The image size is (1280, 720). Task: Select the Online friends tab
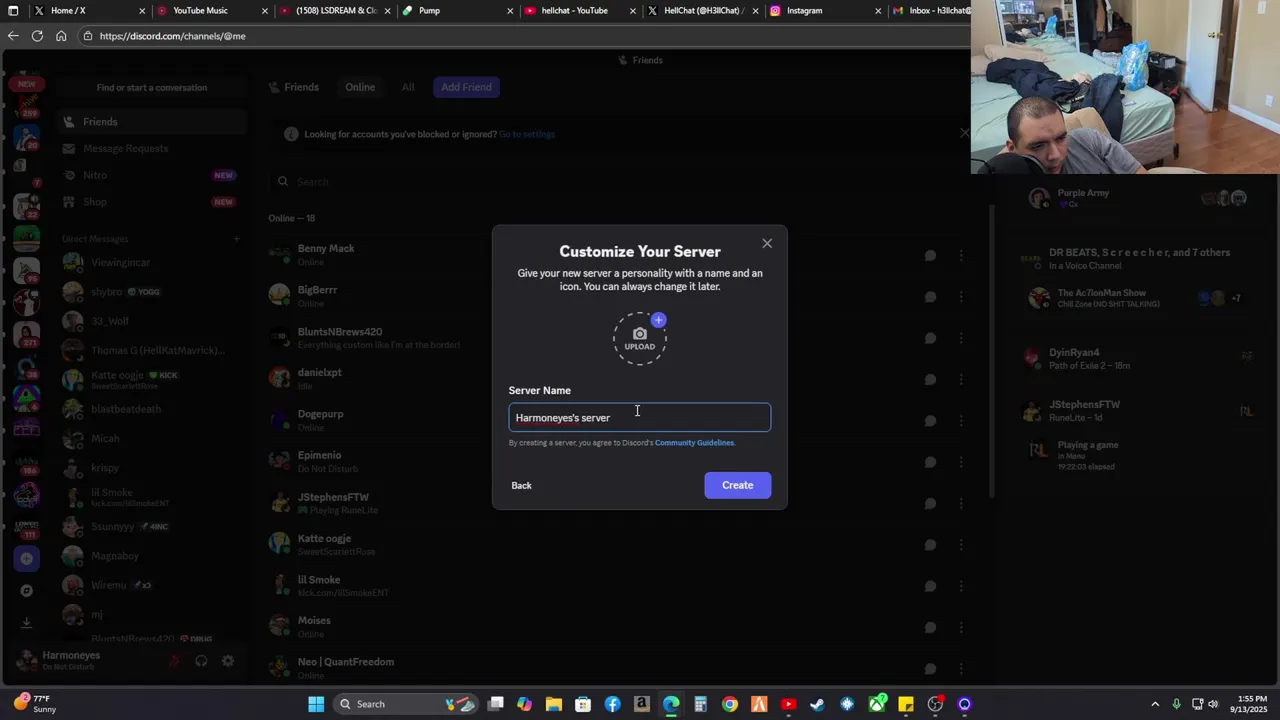pyautogui.click(x=360, y=87)
